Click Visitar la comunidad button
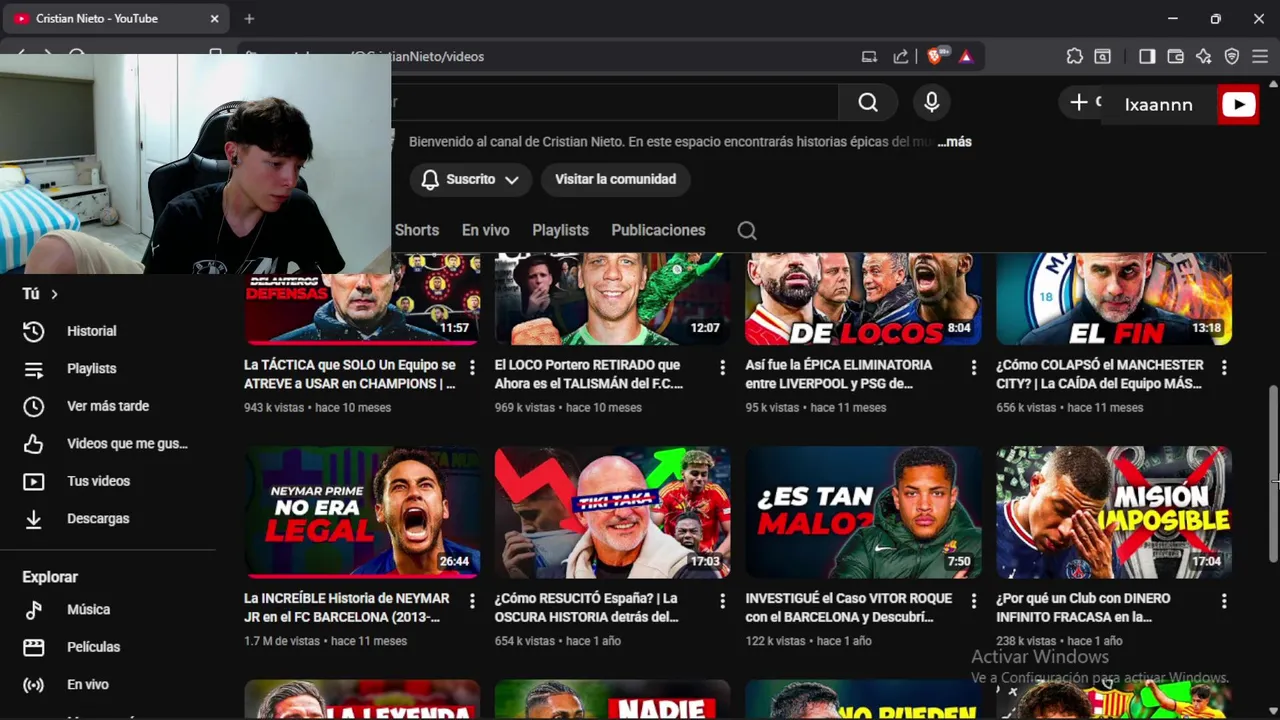 point(615,179)
